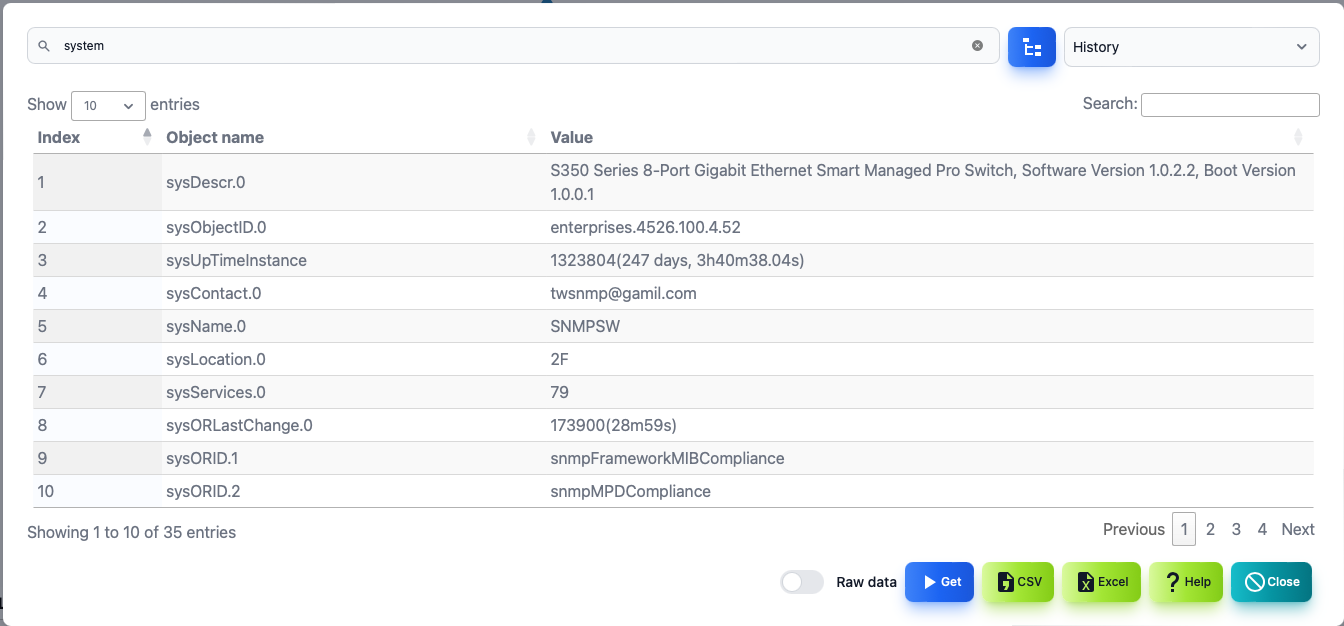The width and height of the screenshot is (1344, 626).
Task: Change the Show entries count dropdown
Action: pos(108,105)
